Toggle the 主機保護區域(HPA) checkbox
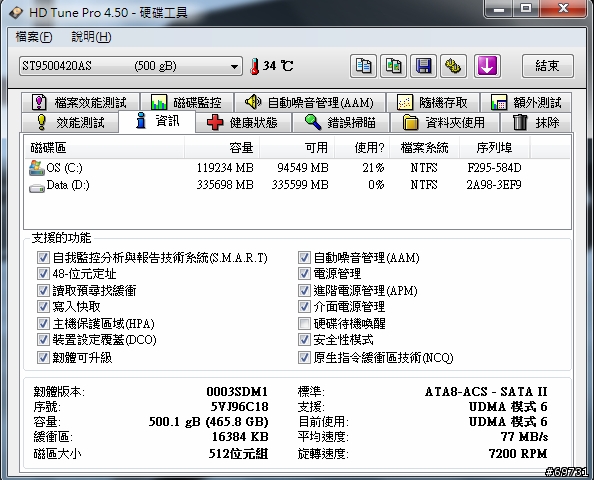This screenshot has height=480, width=594. pyautogui.click(x=43, y=324)
